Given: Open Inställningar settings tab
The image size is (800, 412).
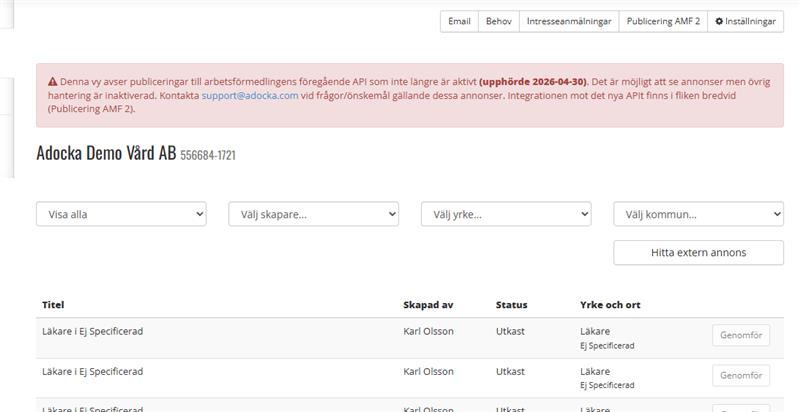Looking at the screenshot, I should click(745, 21).
